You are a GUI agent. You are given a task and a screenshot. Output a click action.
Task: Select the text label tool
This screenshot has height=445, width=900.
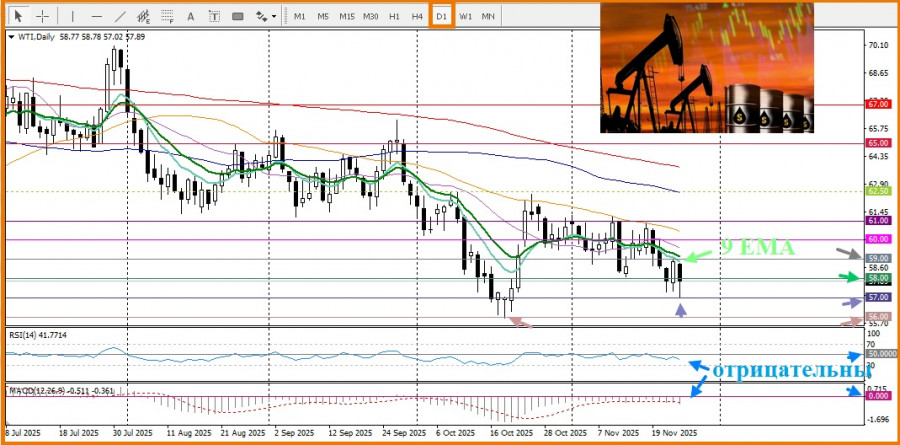(214, 16)
